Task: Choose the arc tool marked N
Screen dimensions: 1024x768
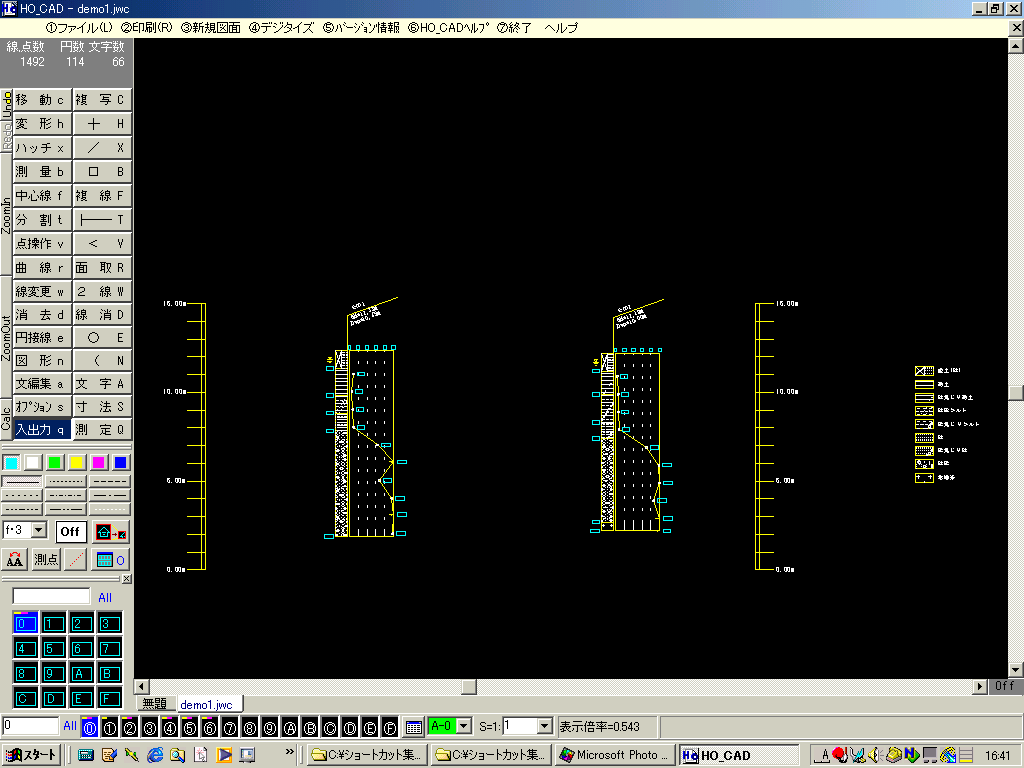Action: point(102,360)
